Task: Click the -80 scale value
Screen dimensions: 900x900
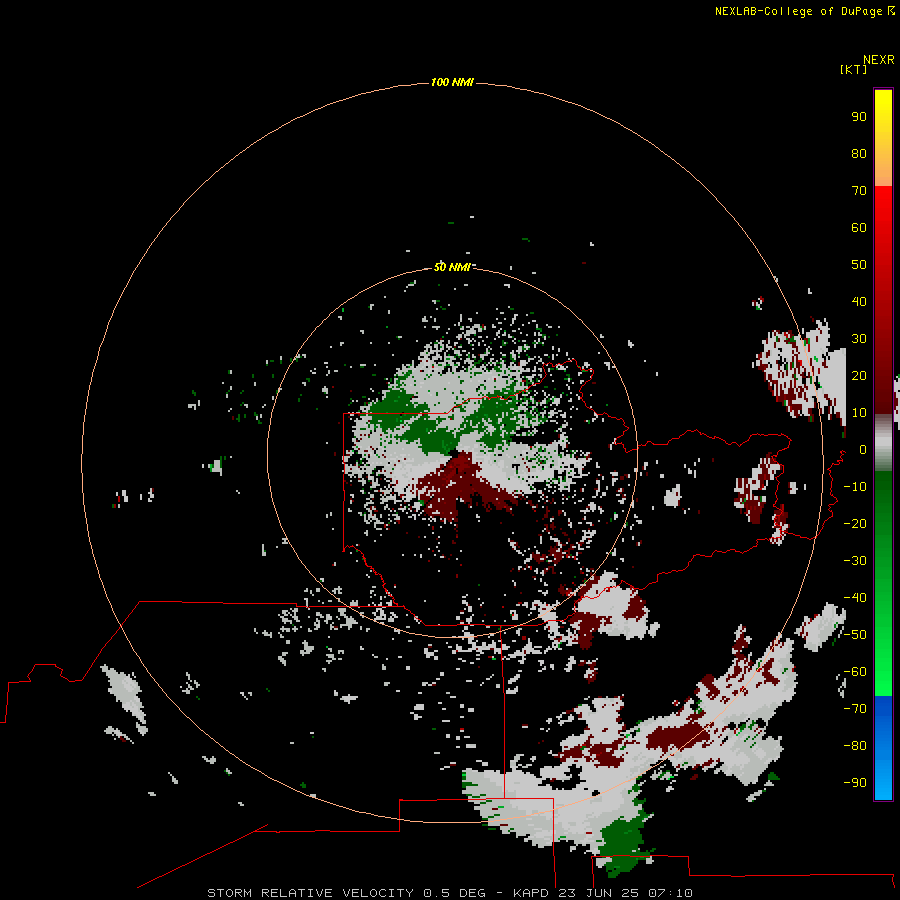Action: 855,746
